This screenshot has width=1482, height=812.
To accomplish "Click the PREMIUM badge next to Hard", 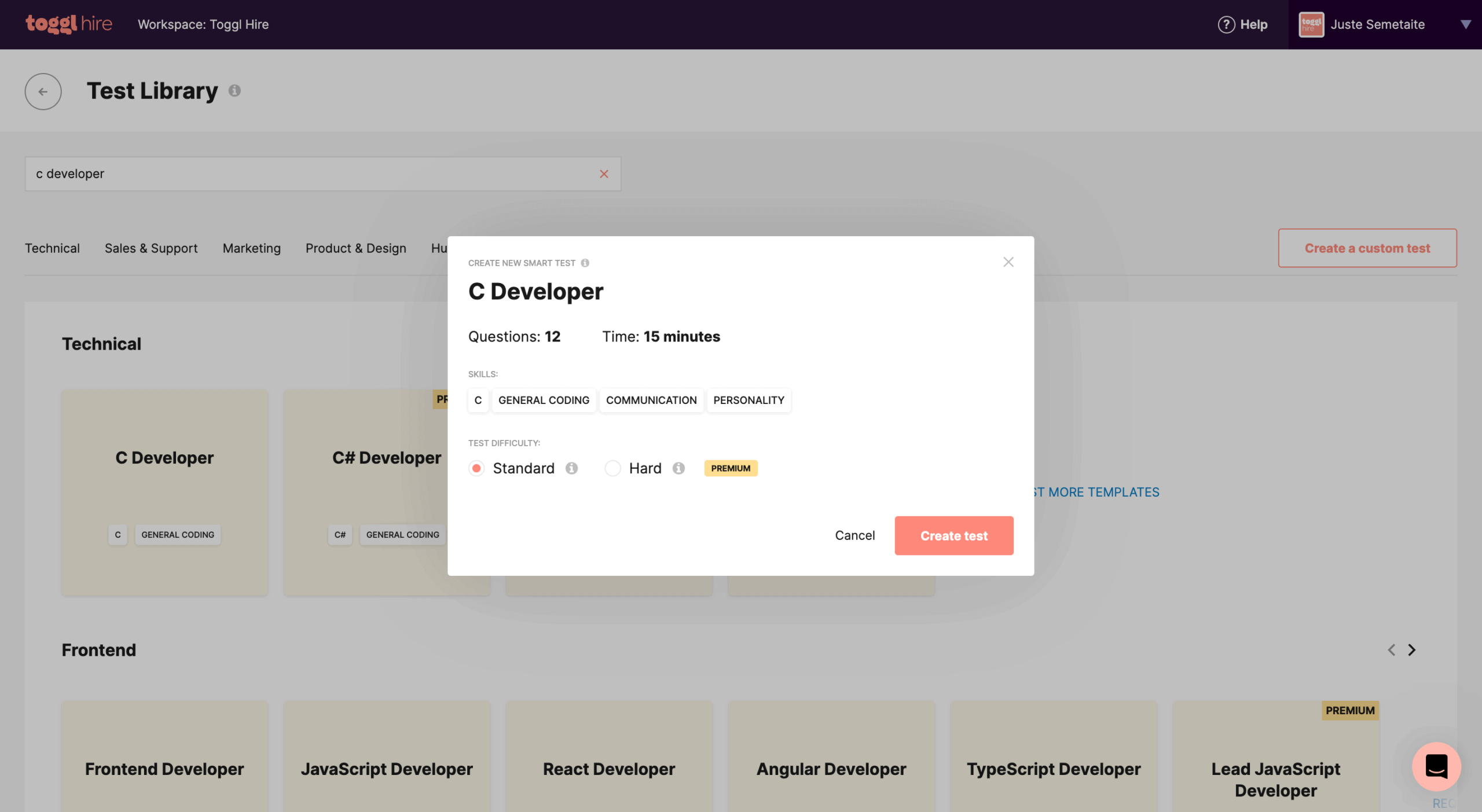I will click(x=730, y=468).
